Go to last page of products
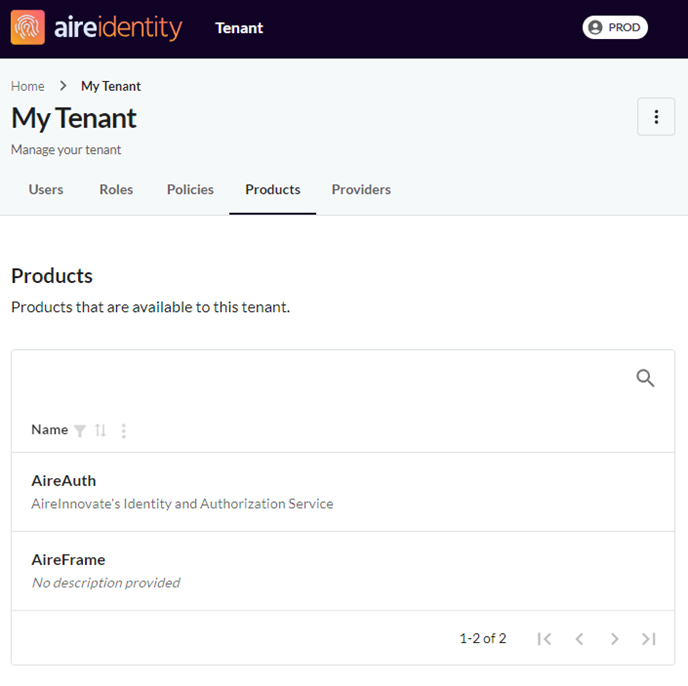688x686 pixels. [649, 639]
